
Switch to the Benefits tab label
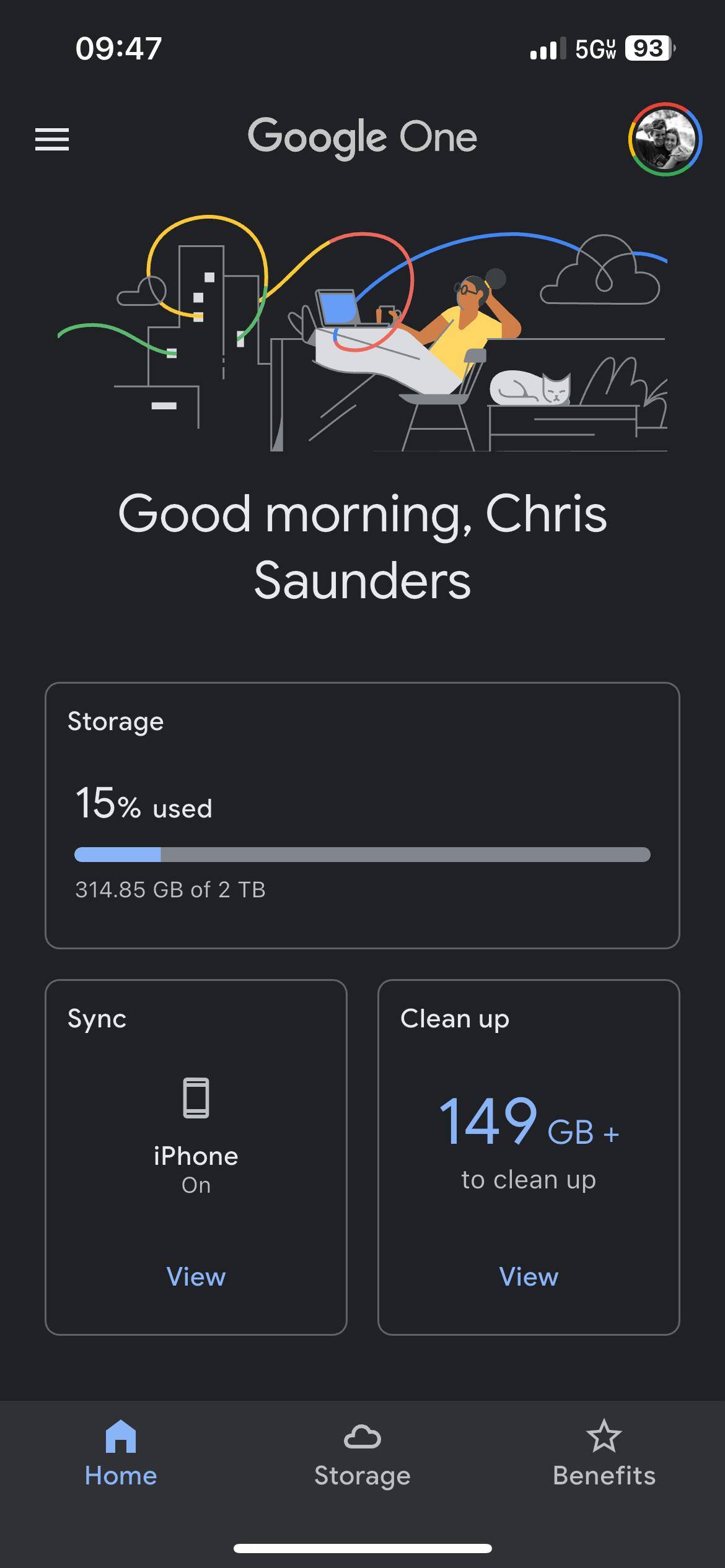604,1476
